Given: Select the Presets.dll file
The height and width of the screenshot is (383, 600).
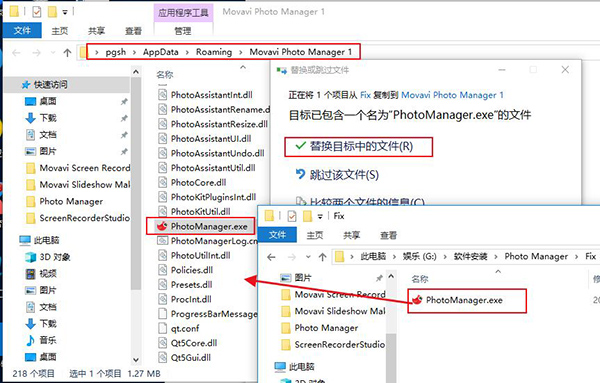Looking at the screenshot, I should (191, 285).
